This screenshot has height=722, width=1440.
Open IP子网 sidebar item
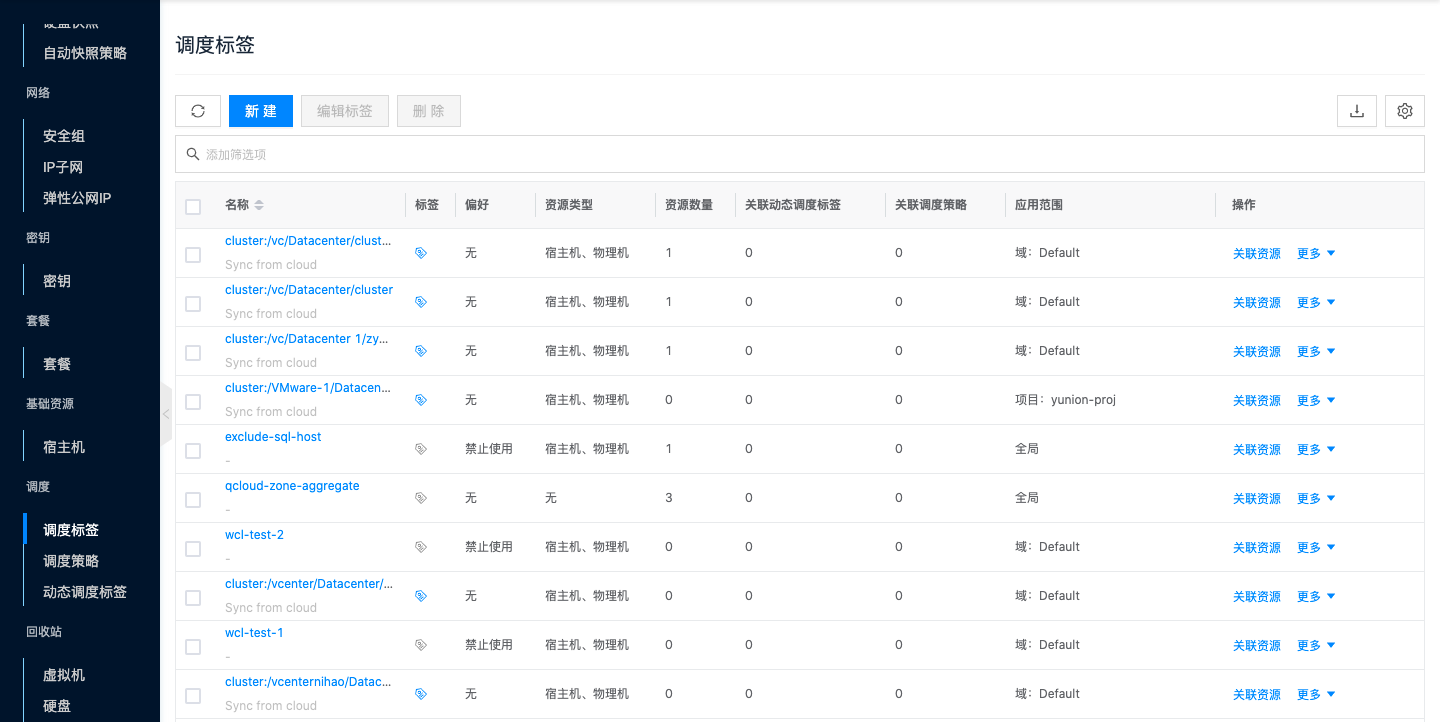[63, 167]
